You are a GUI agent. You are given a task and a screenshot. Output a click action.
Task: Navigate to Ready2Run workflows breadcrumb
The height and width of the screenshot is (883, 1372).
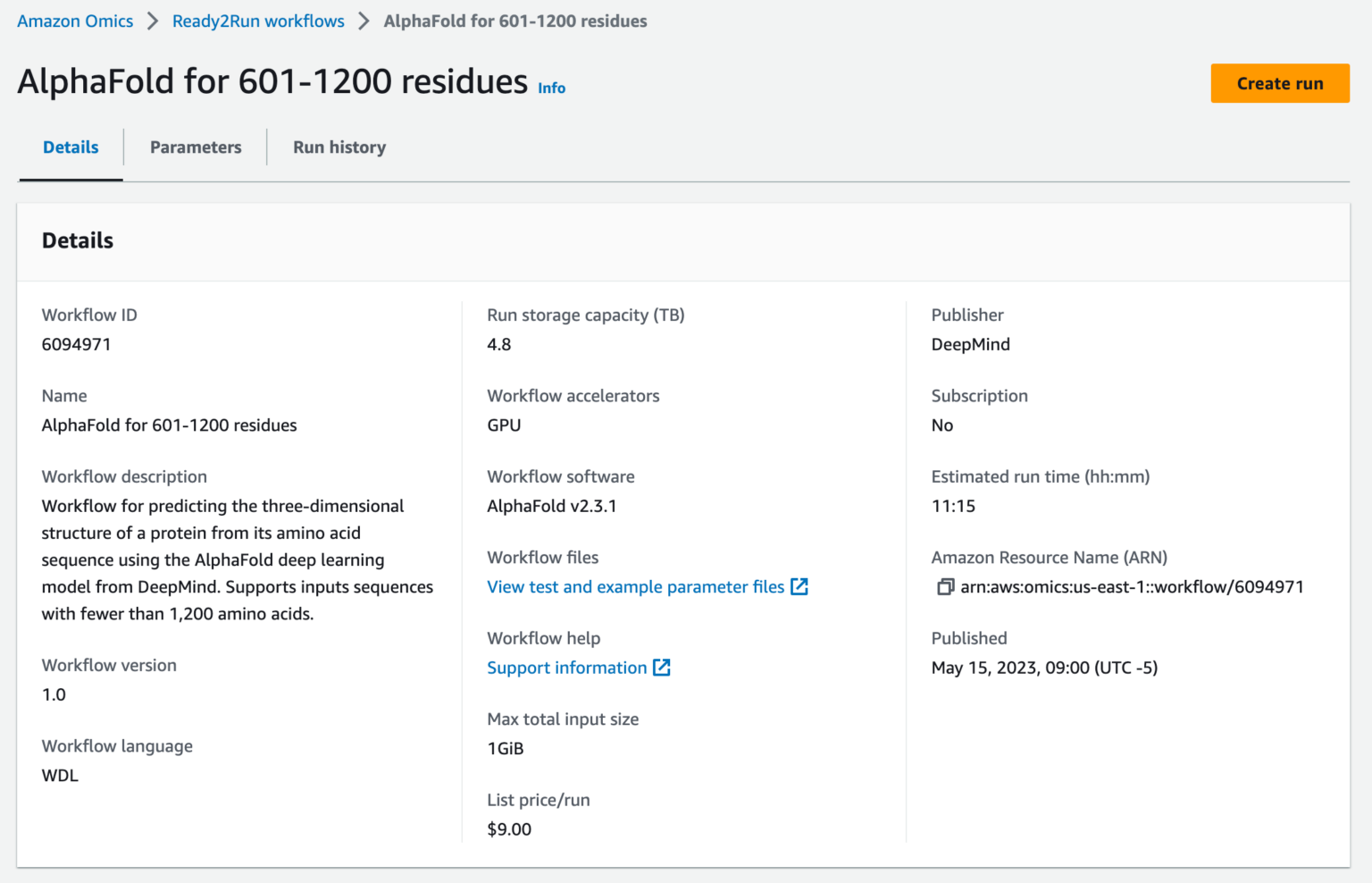click(x=257, y=21)
